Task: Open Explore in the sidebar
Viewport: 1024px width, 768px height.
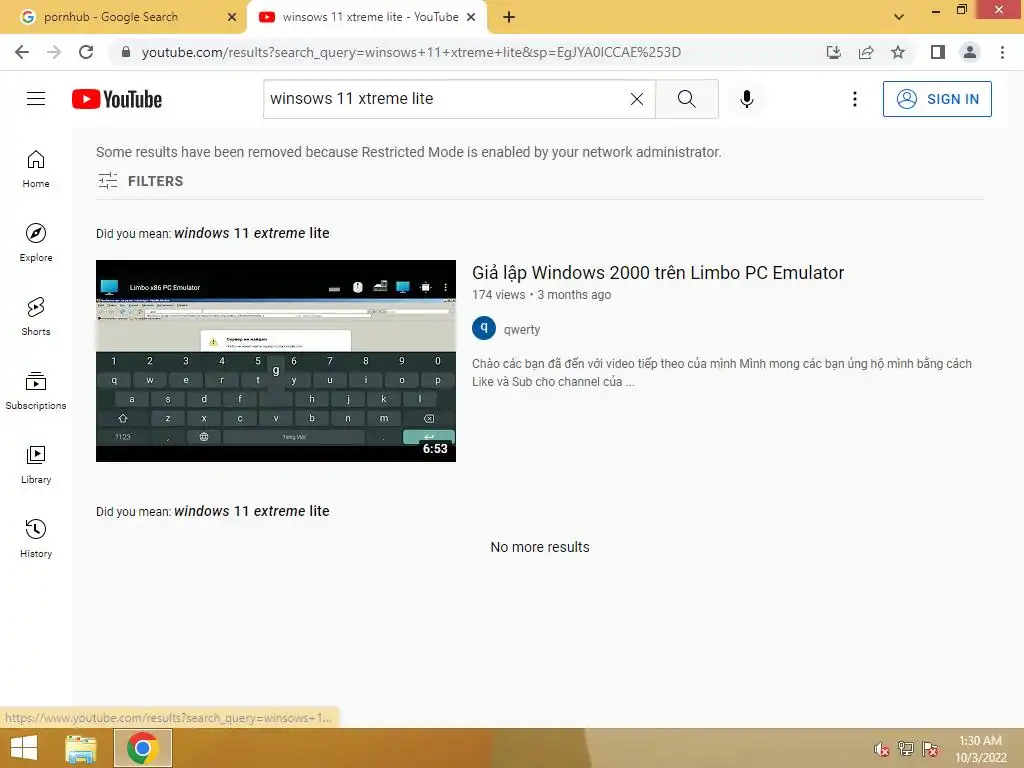Action: pyautogui.click(x=36, y=243)
